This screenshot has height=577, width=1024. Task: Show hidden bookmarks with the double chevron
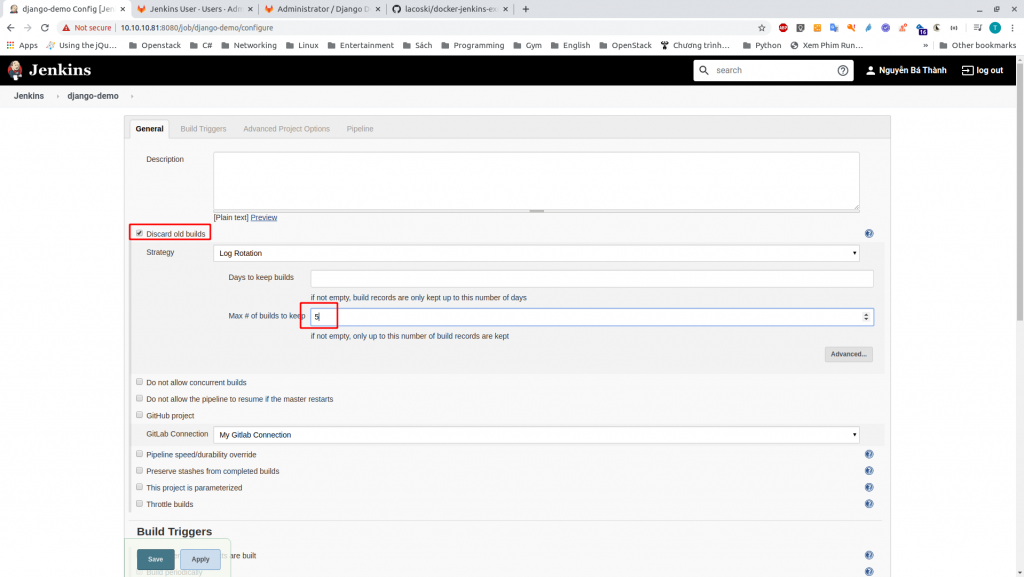point(925,46)
